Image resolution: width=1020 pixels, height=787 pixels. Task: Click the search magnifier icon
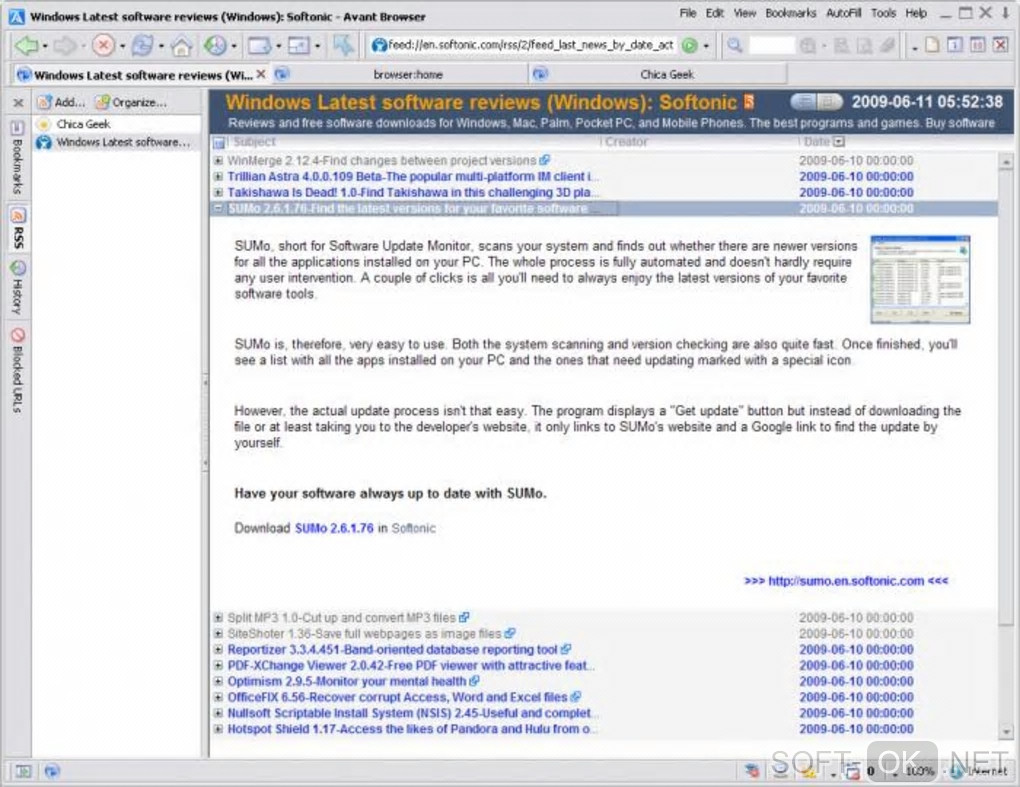(734, 46)
